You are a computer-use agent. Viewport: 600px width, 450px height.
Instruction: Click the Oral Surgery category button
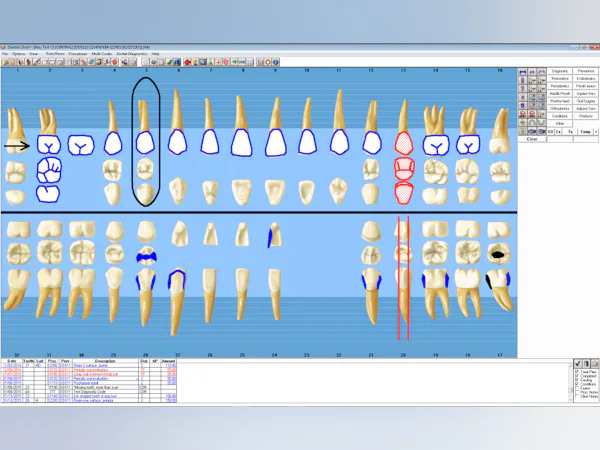coord(586,101)
